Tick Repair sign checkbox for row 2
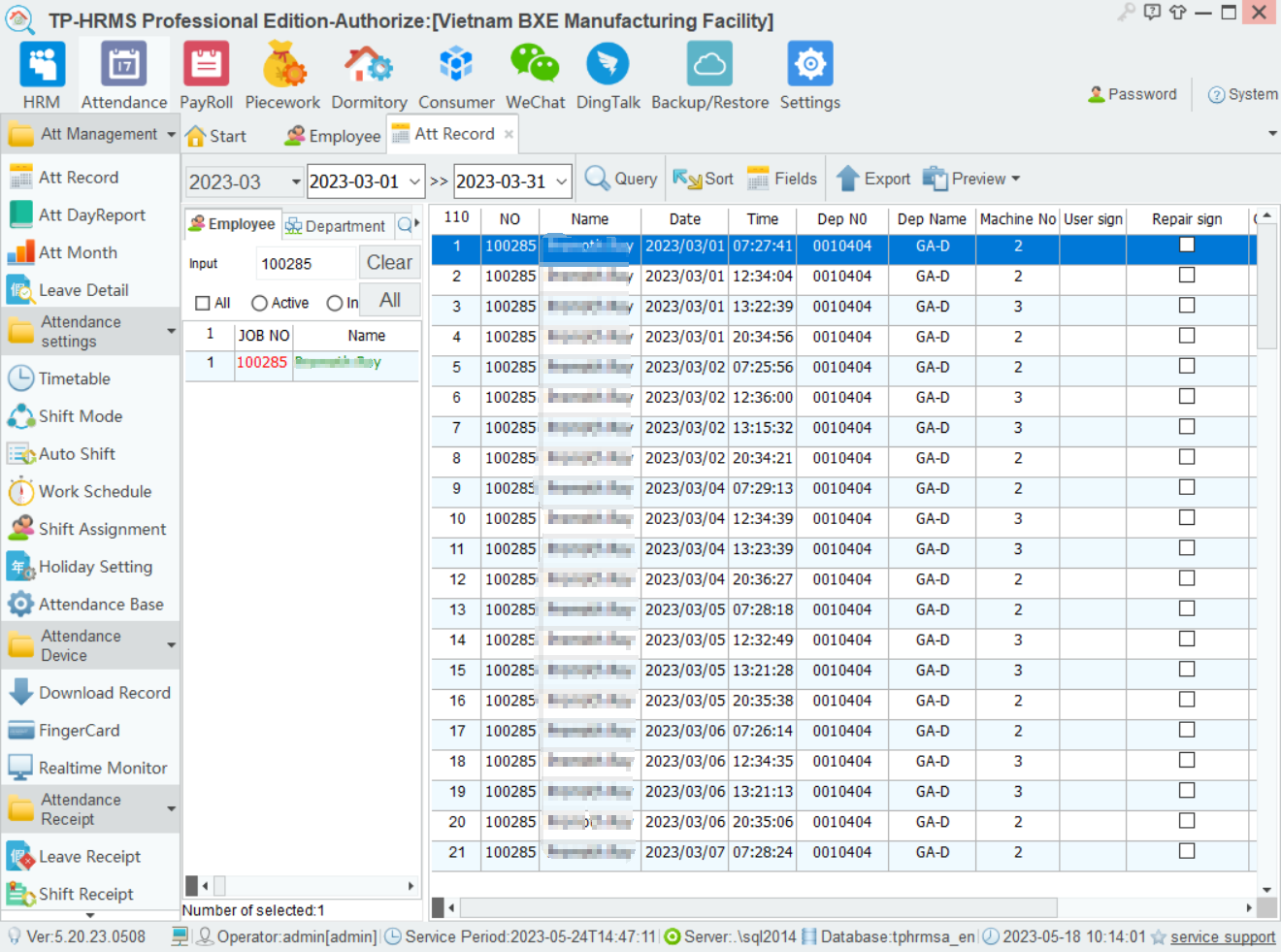 point(1187,276)
